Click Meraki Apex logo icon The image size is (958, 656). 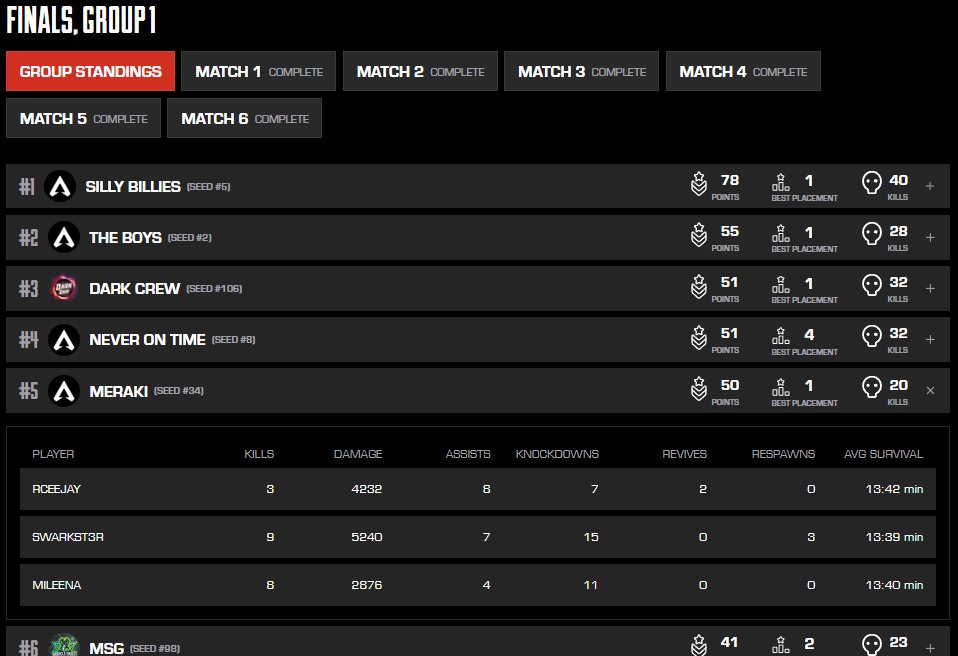click(64, 391)
